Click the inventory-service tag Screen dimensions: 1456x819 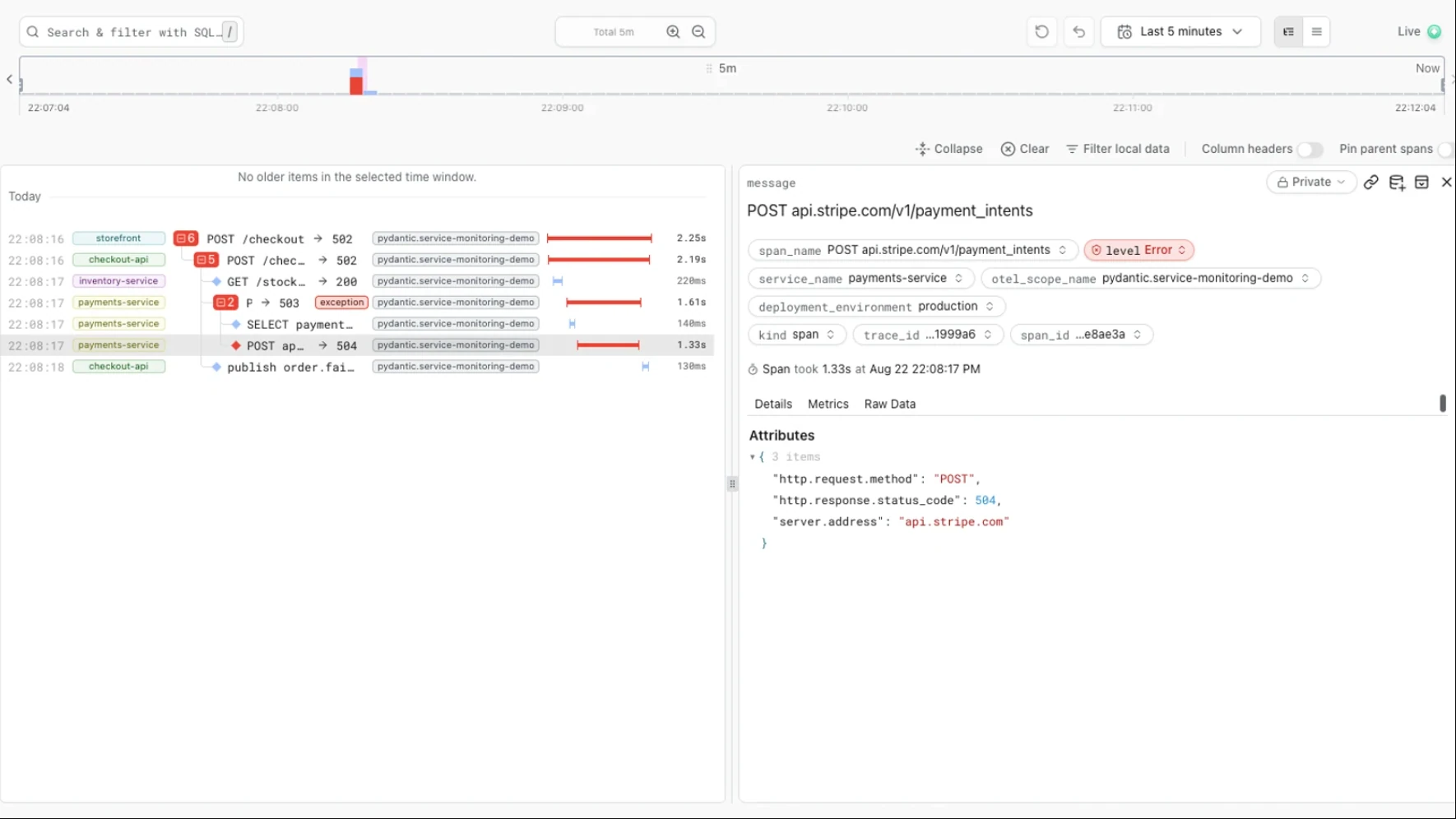pyautogui.click(x=118, y=281)
